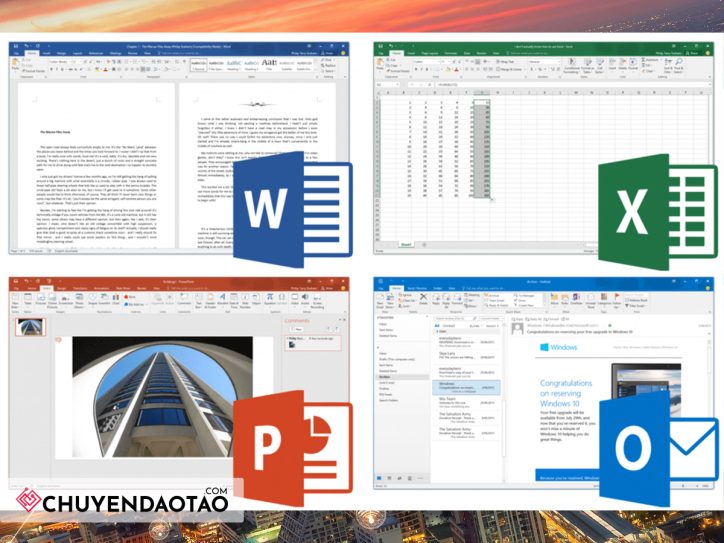
Task: Click the Excel formula bar
Action: click(x=573, y=84)
